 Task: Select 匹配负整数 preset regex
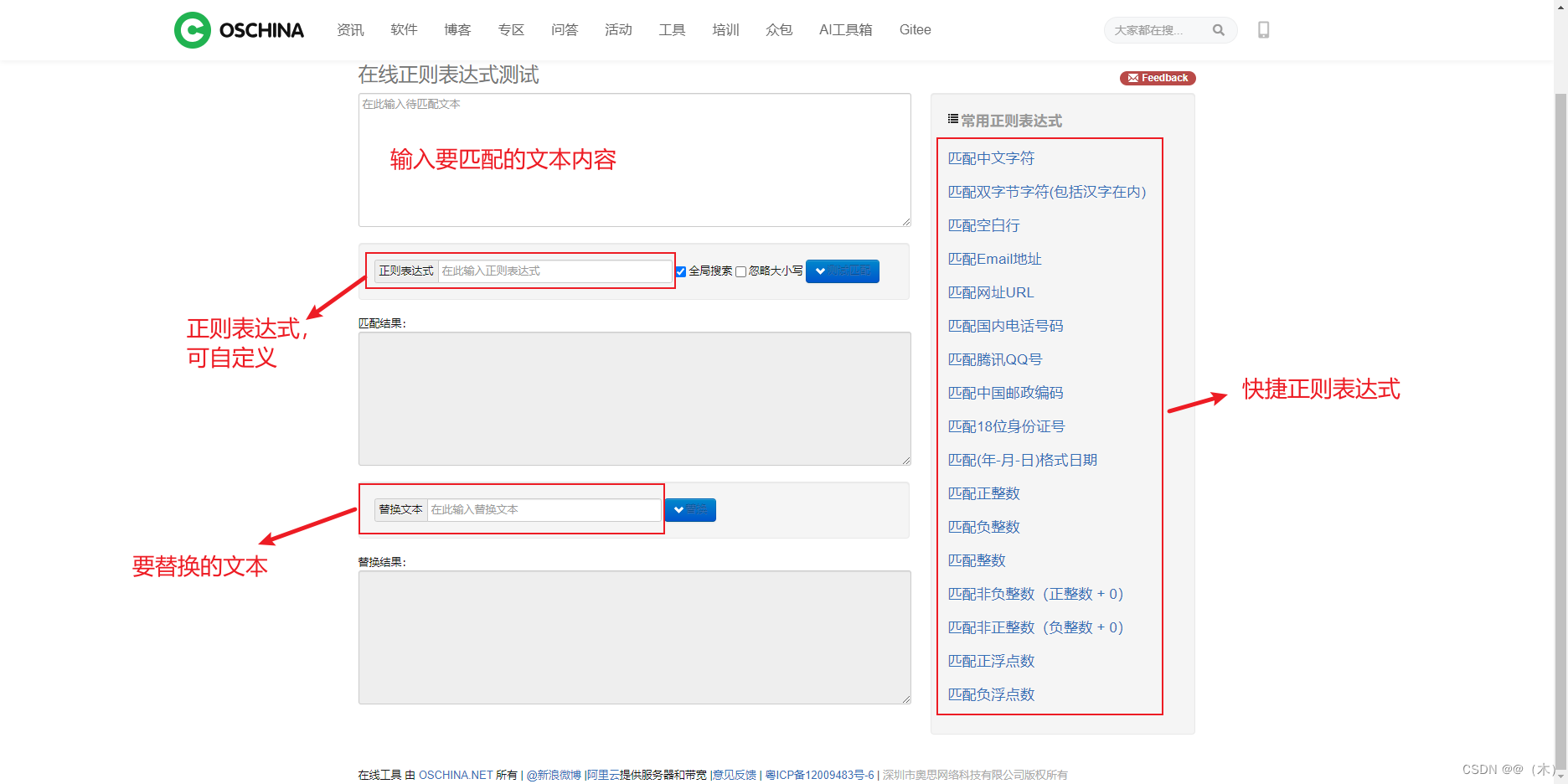pos(983,527)
